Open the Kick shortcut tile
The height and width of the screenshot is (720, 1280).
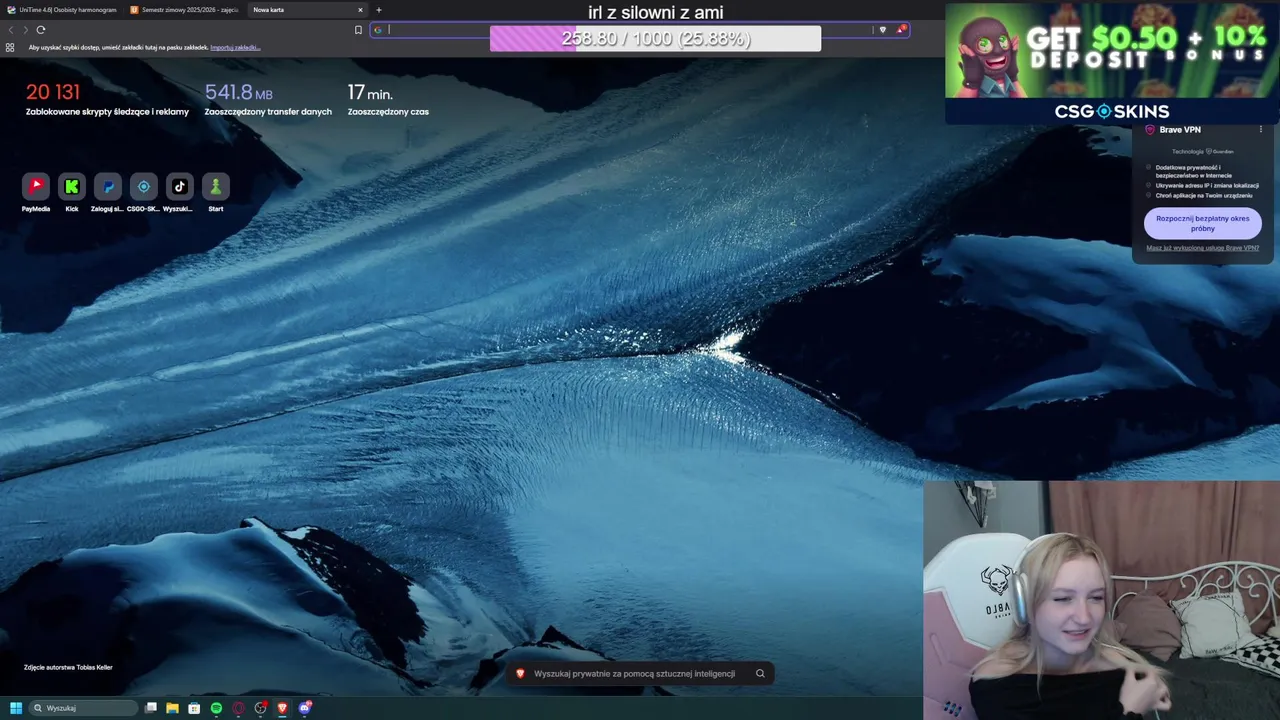[x=72, y=186]
